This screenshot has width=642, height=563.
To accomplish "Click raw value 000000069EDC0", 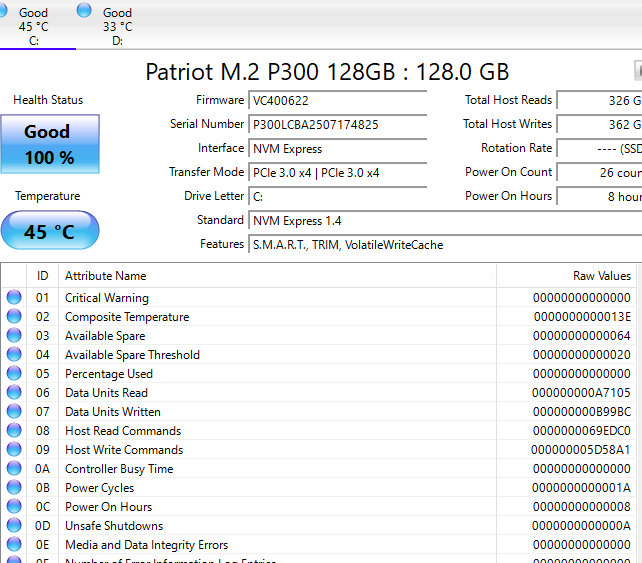I will point(581,431).
